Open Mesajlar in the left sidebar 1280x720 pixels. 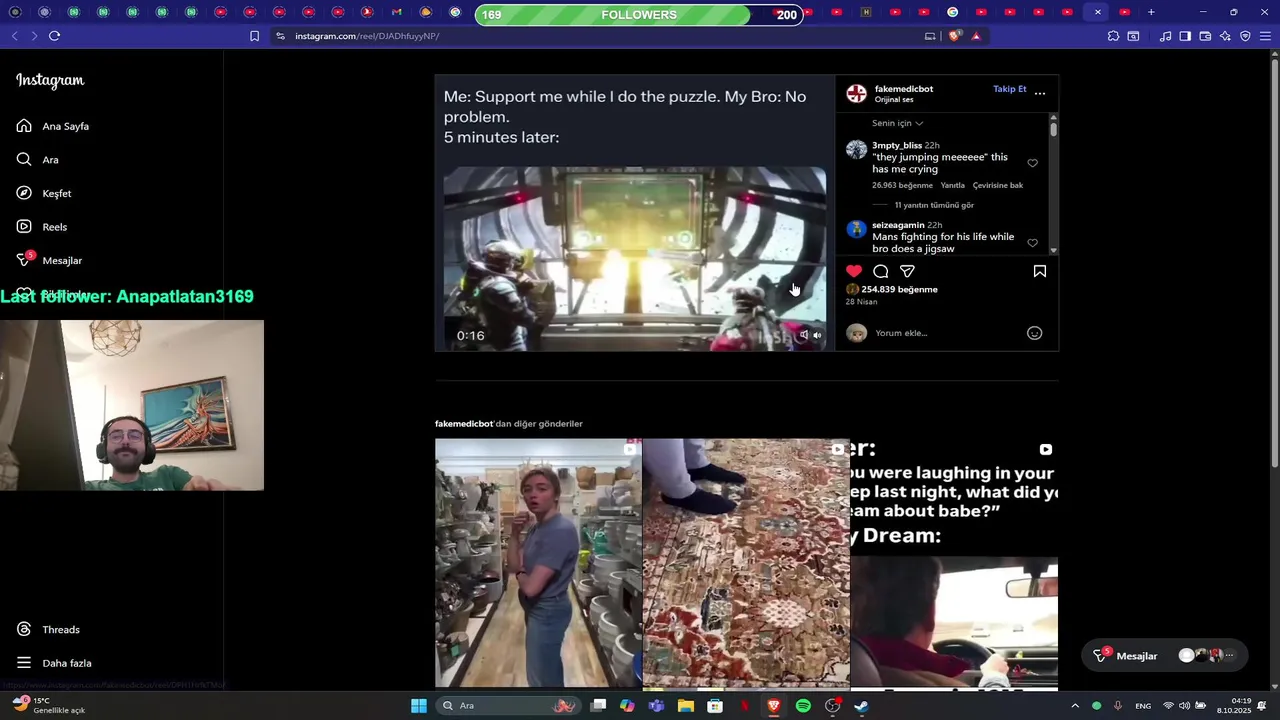(x=49, y=260)
